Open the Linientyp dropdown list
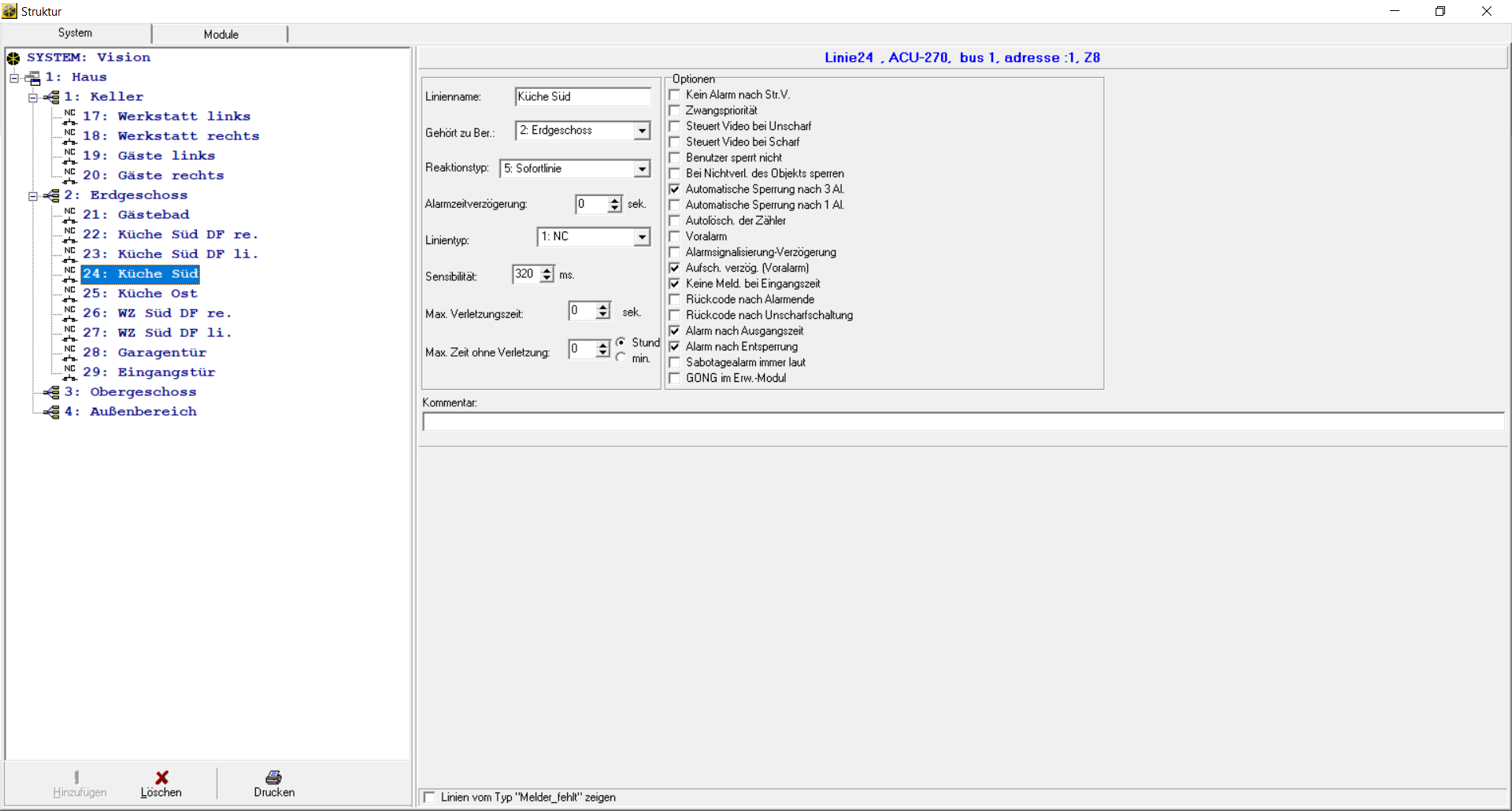 642,237
